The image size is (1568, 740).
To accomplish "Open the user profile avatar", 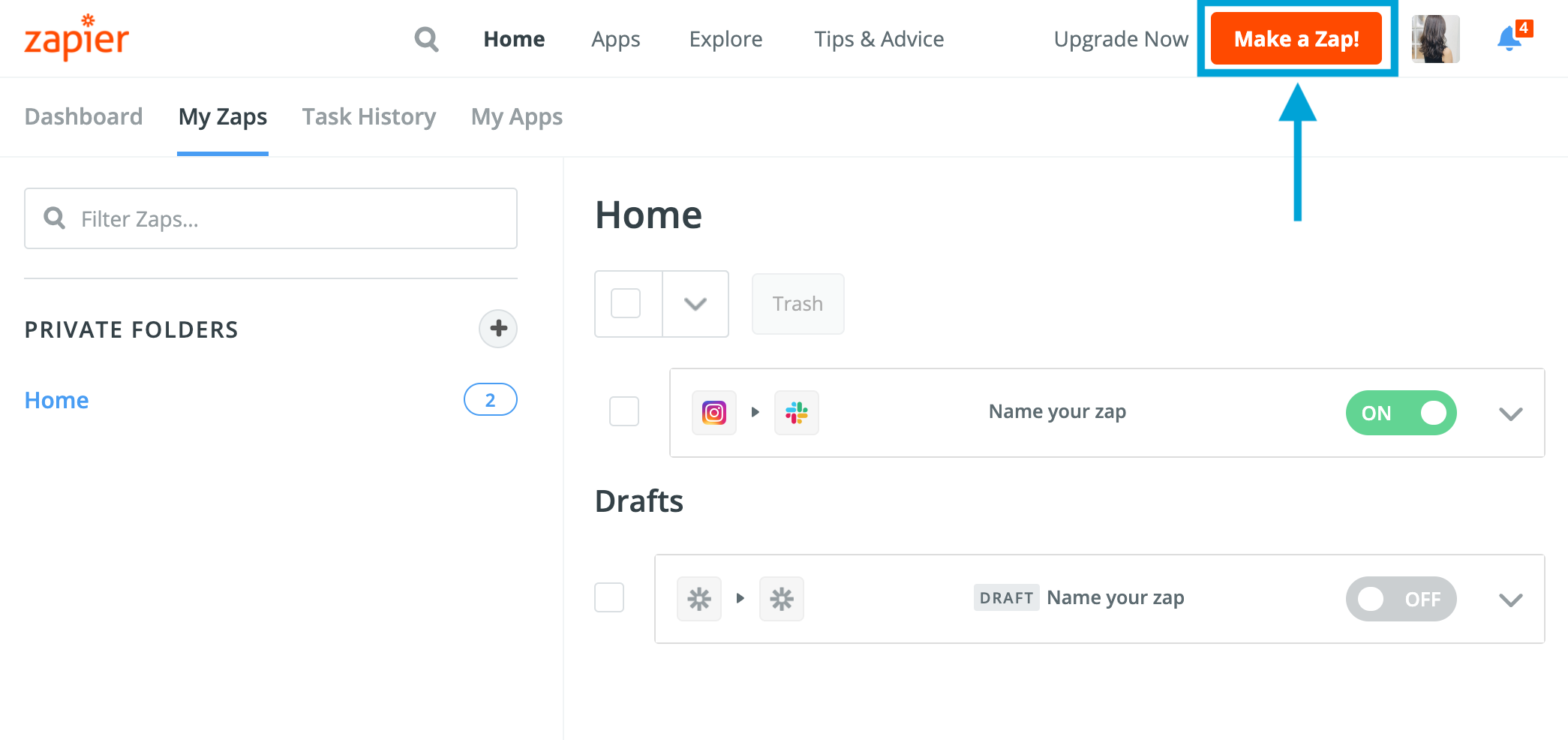I will 1435,39.
